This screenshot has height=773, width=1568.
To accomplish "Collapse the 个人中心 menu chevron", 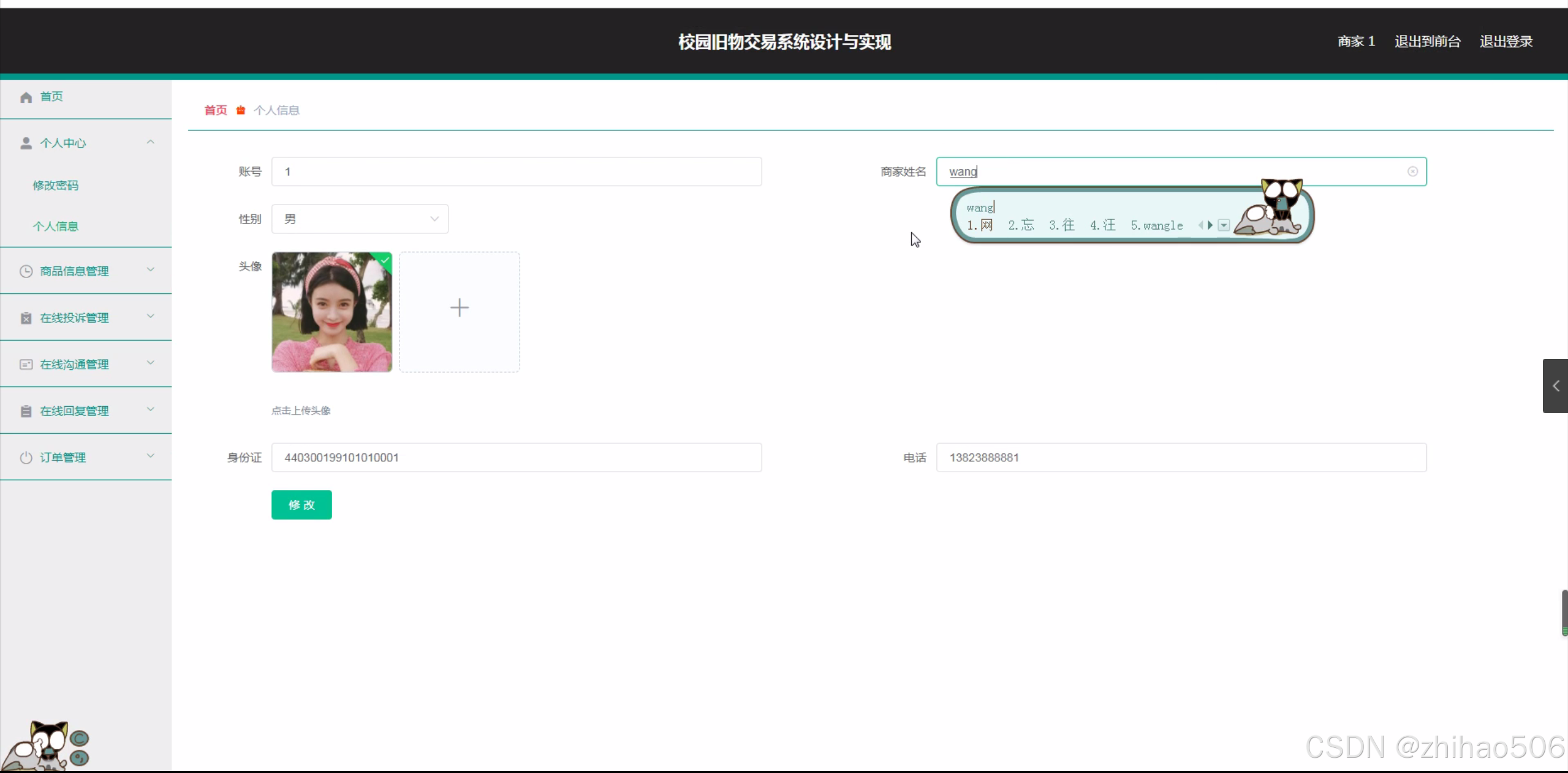I will (150, 142).
